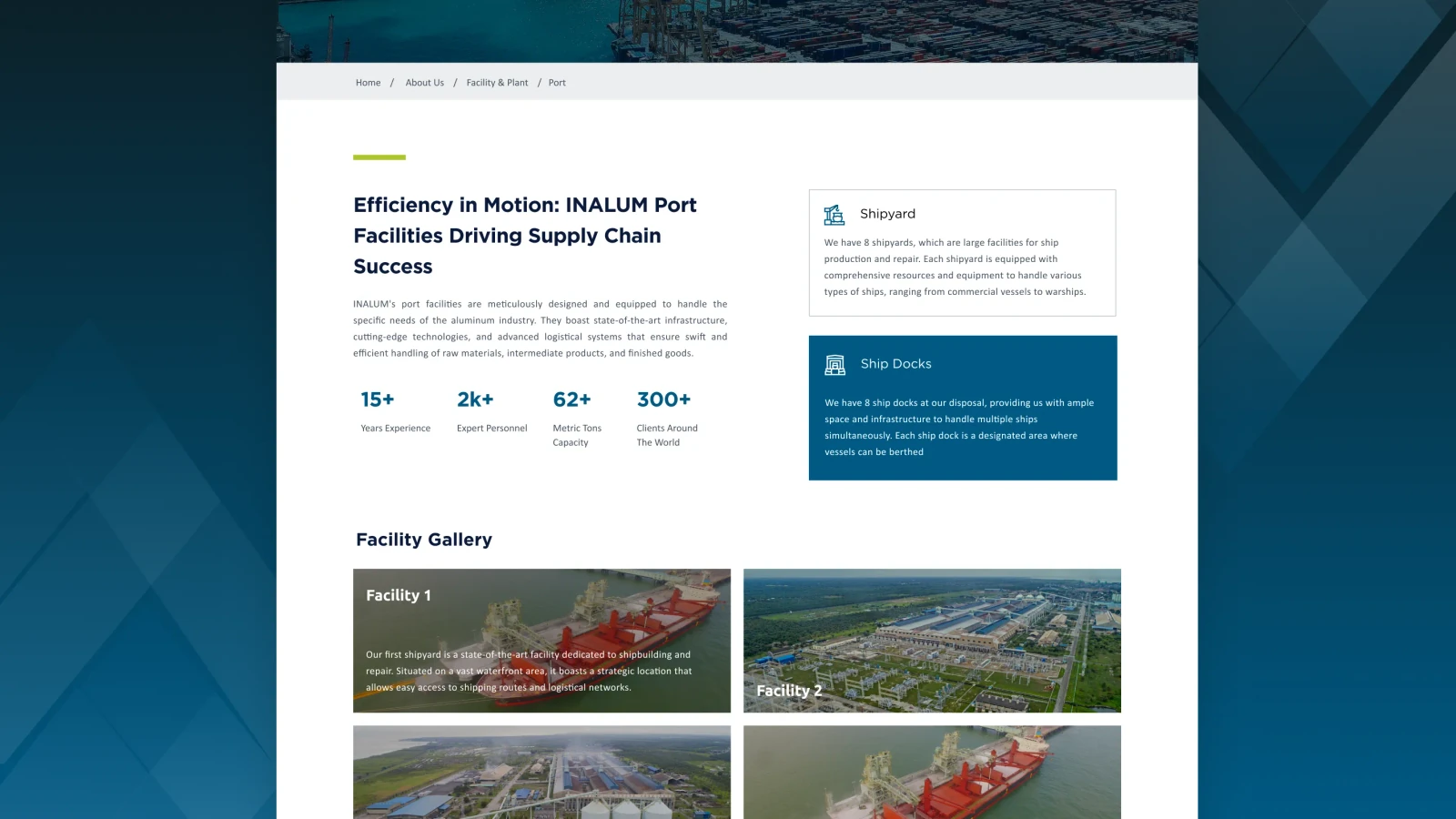Click the 2k+ Expert Personnel figure

click(x=475, y=399)
